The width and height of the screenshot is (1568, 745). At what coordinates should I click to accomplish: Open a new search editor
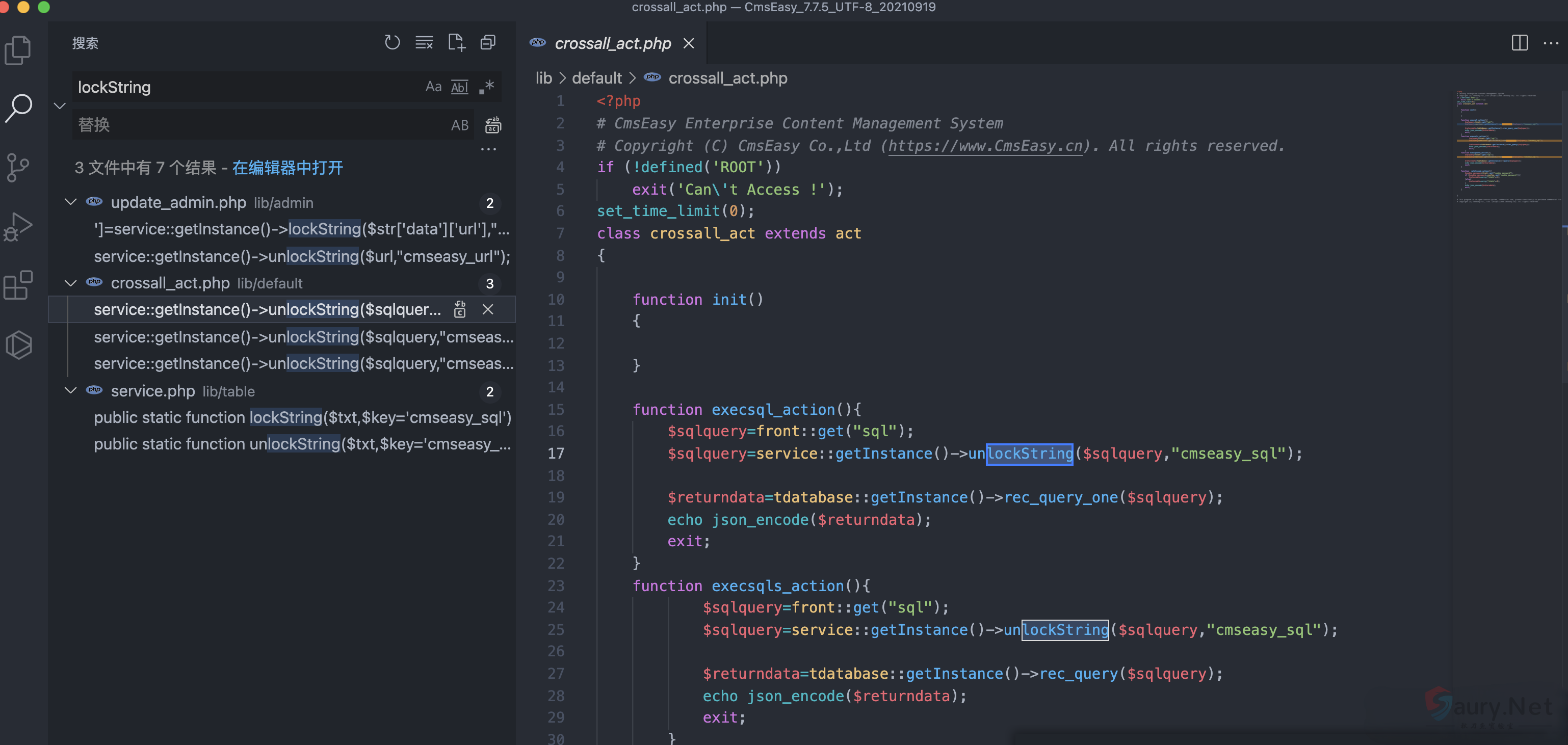pyautogui.click(x=456, y=43)
